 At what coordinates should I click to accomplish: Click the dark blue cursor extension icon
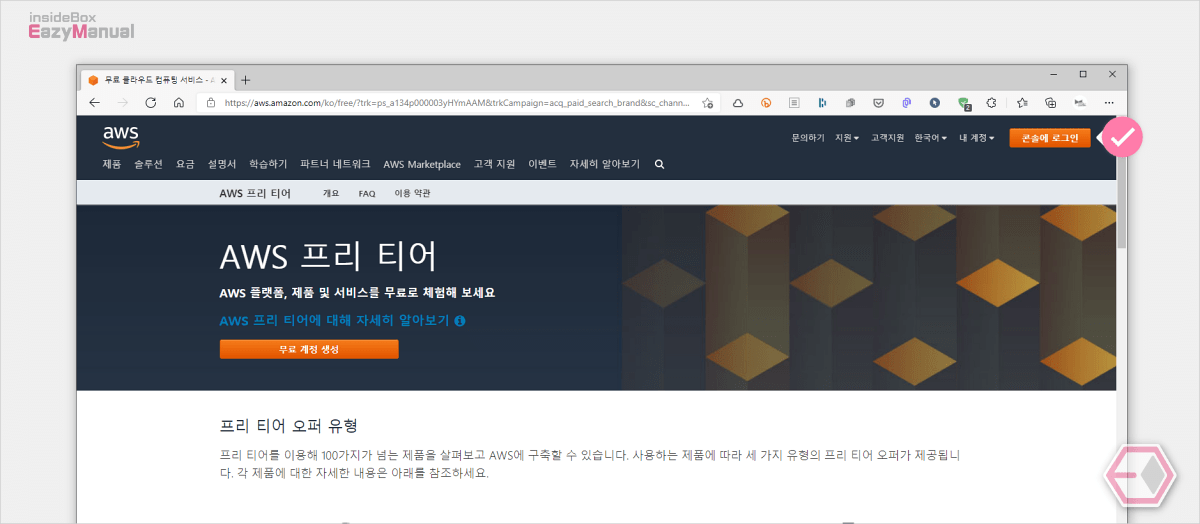[934, 102]
